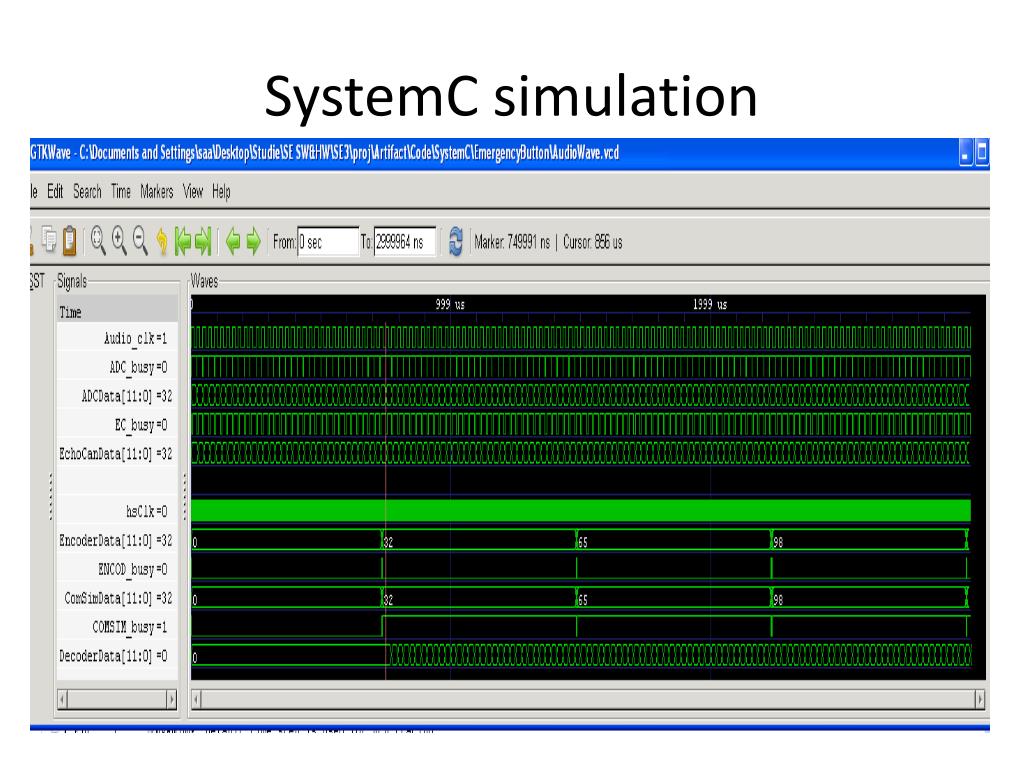Open the Edit menu
1024x768 pixels.
point(55,191)
